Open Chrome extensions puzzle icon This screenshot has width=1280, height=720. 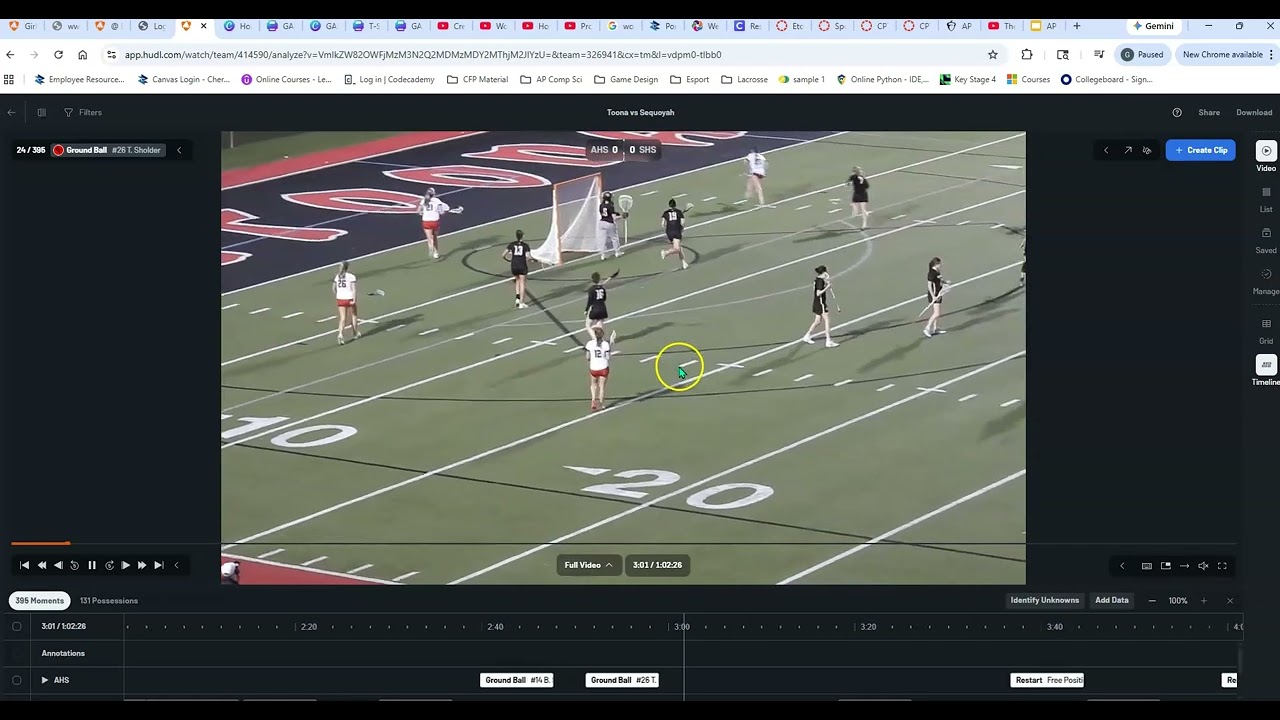[x=1027, y=54]
